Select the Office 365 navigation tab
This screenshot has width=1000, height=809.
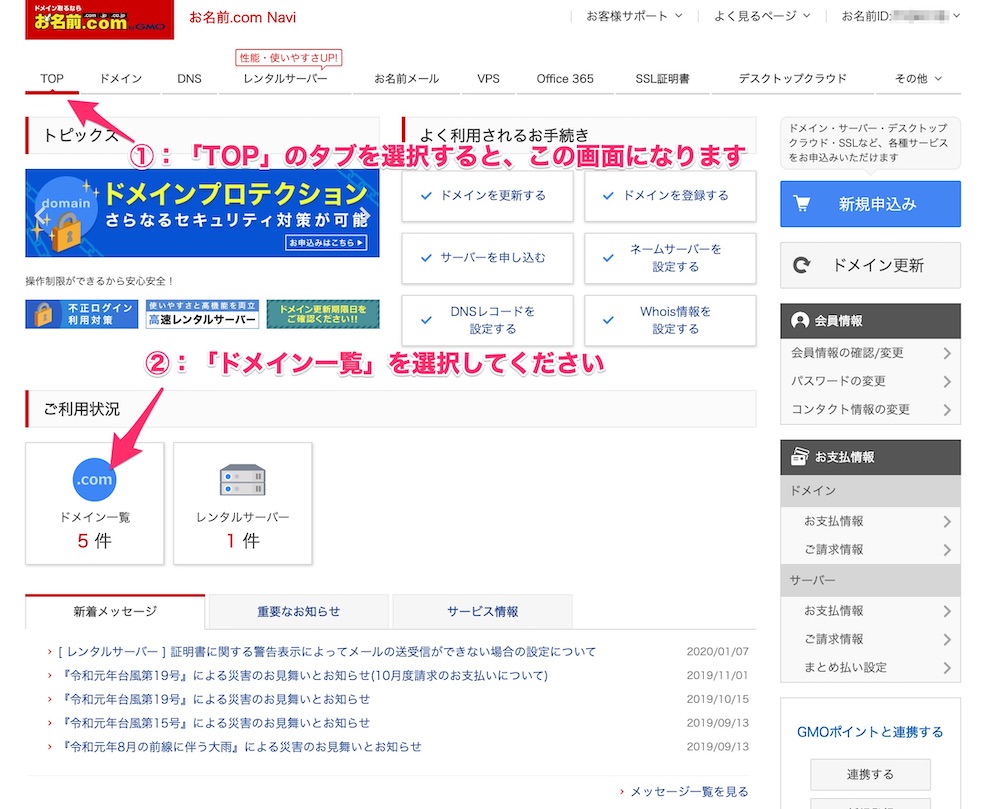565,78
